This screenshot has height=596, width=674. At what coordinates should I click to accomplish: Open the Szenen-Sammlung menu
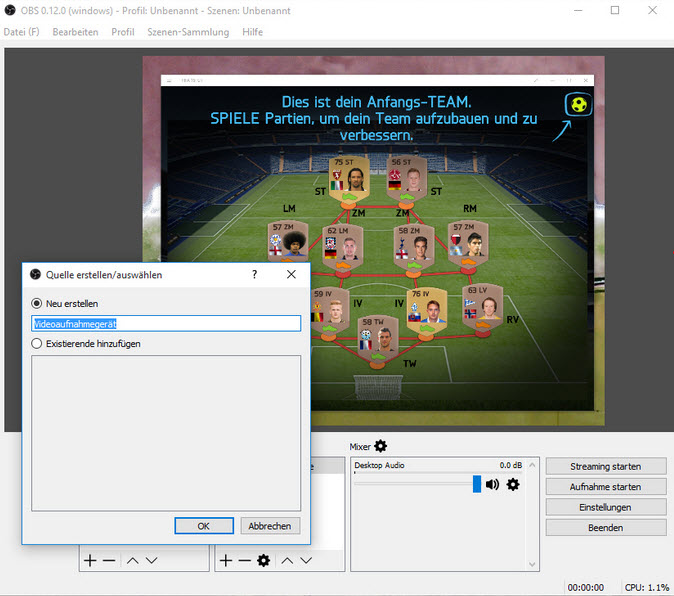click(188, 32)
